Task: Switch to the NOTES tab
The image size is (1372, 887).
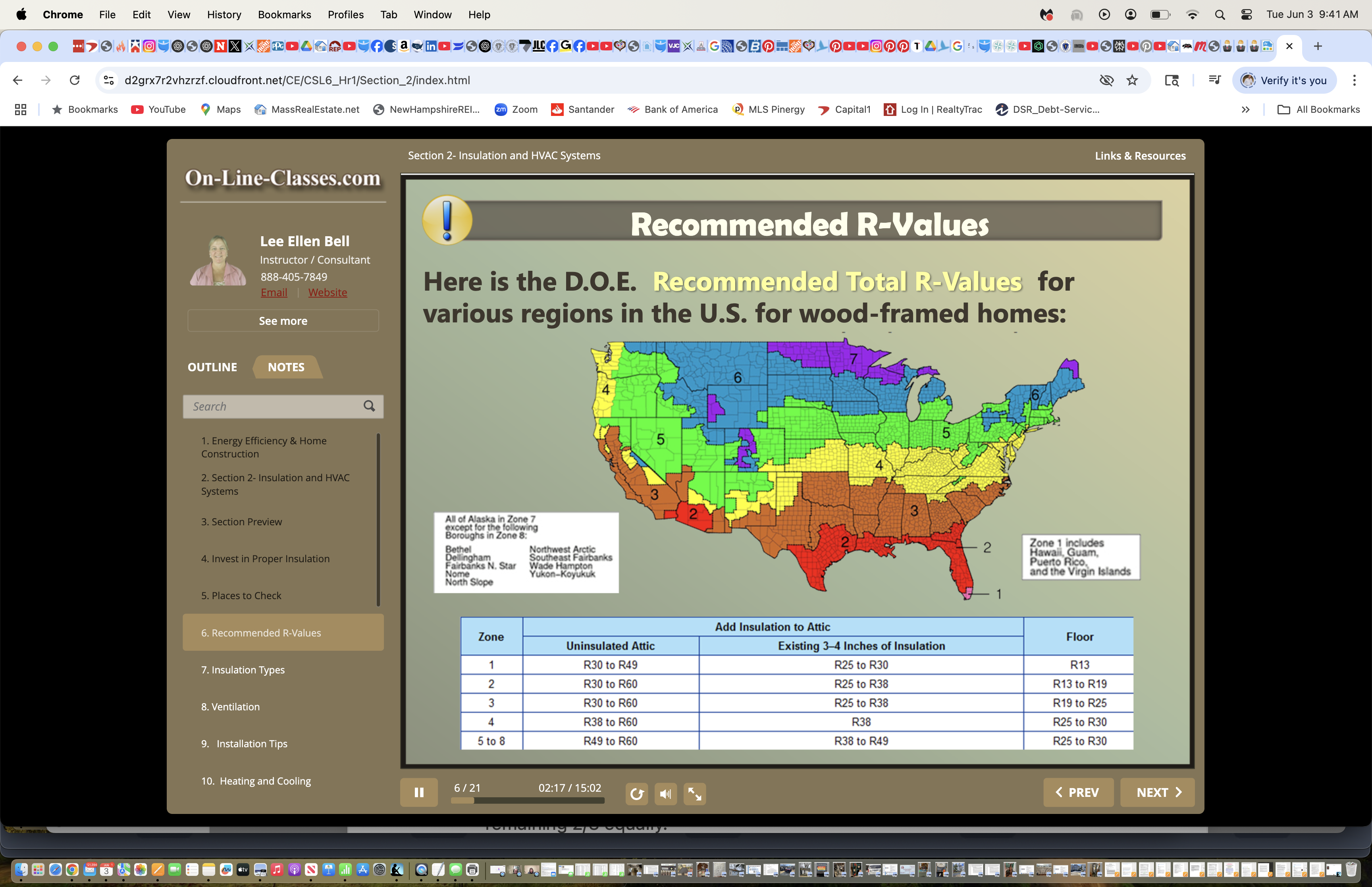Action: [285, 367]
